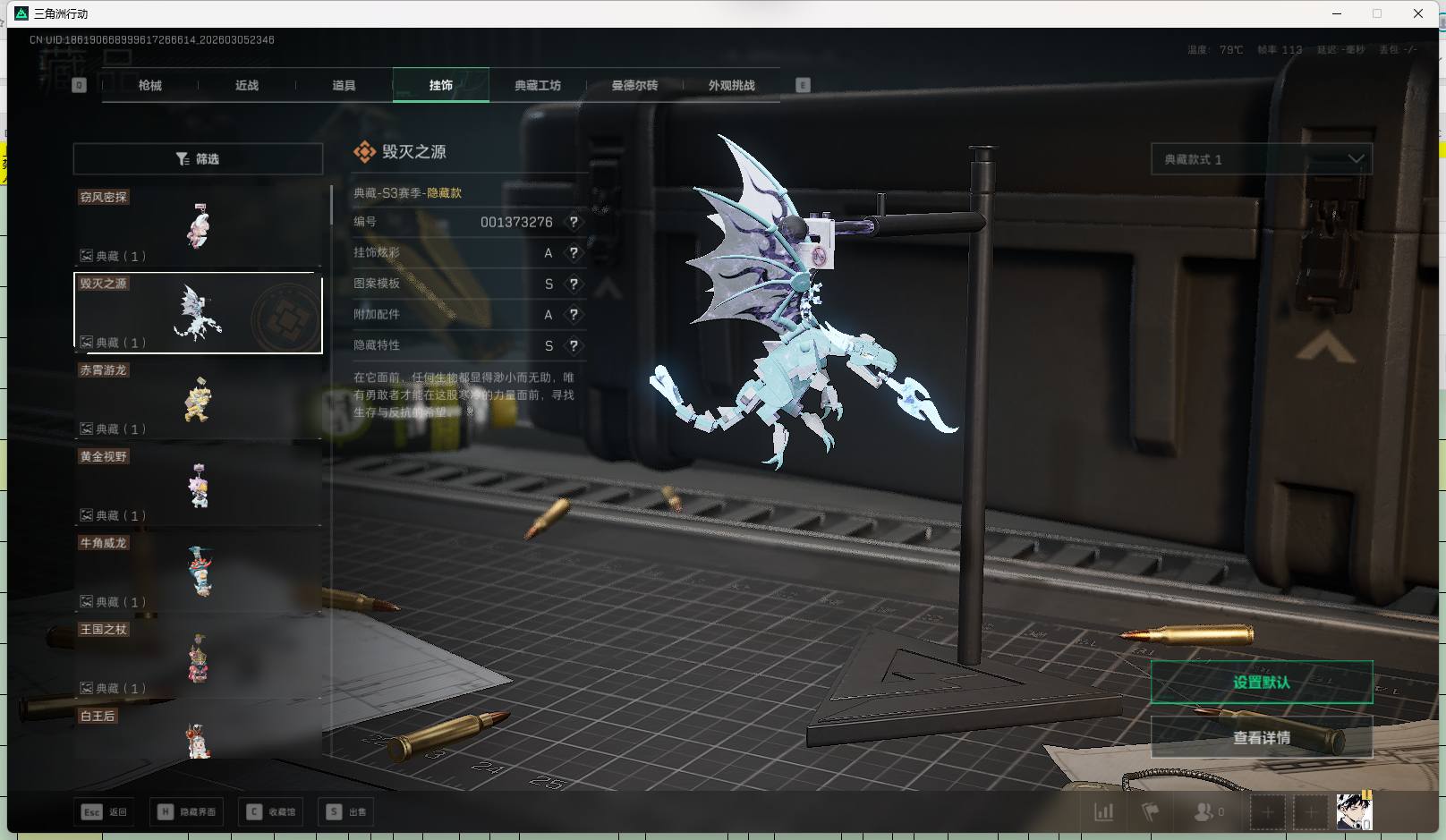Click the 出售 sell button
The width and height of the screenshot is (1446, 840).
pyautogui.click(x=347, y=812)
